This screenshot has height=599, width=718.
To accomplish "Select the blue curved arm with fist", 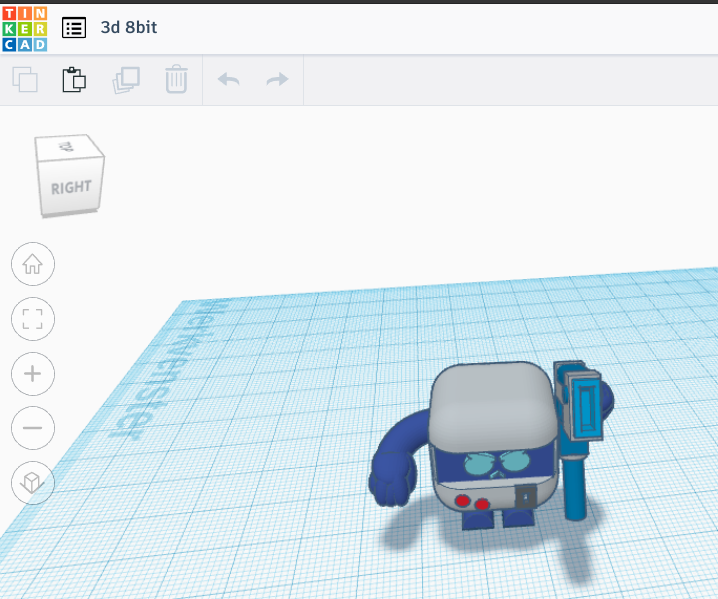I will (x=396, y=458).
